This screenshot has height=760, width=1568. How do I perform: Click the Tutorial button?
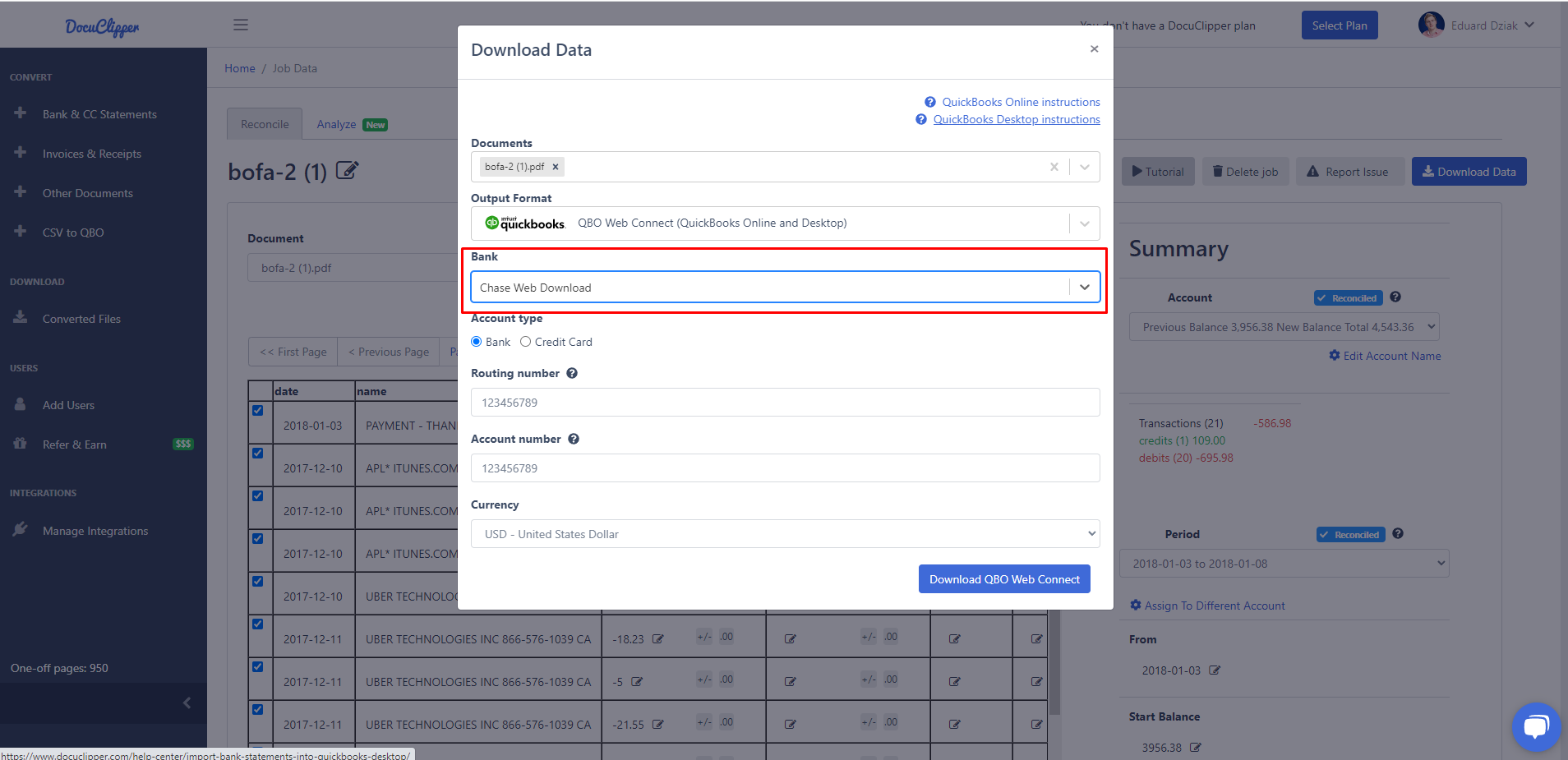tap(1158, 172)
